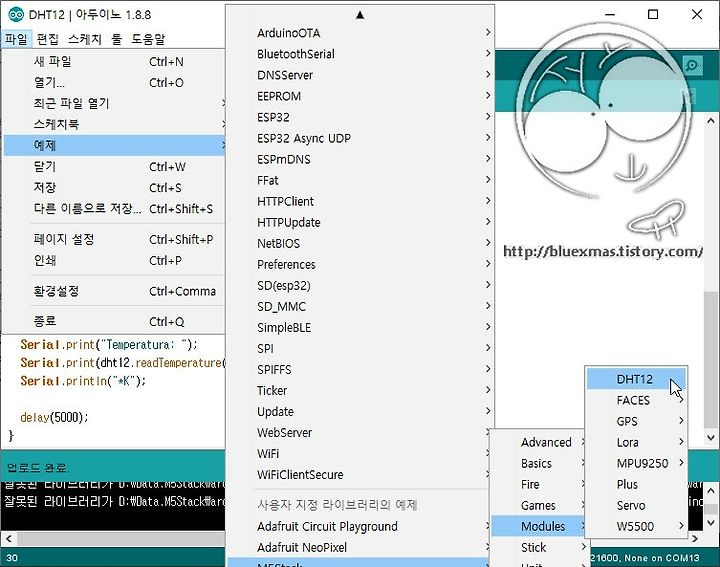Select Servo module example

[636, 505]
